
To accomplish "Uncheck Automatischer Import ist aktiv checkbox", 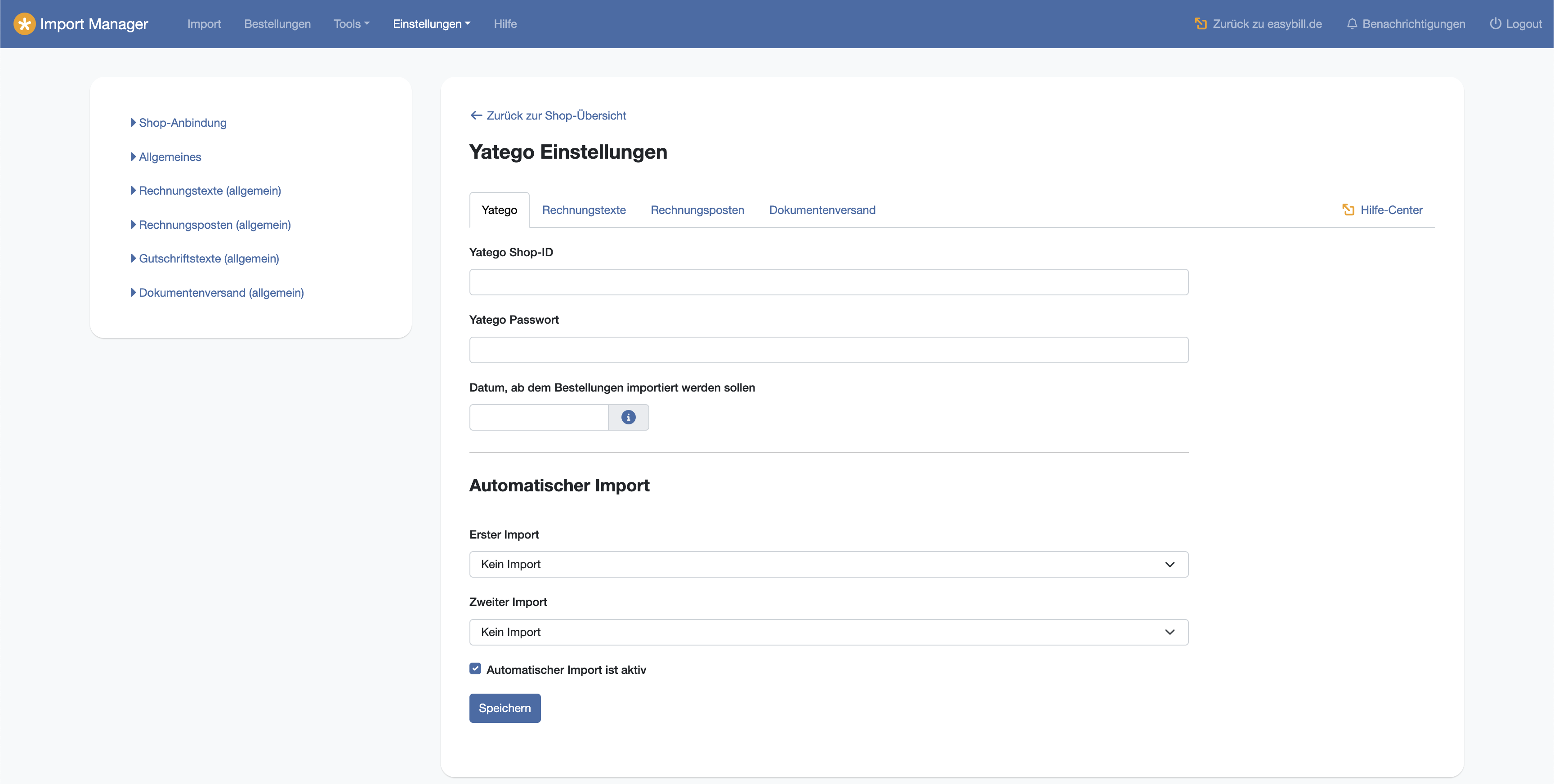I will [x=475, y=669].
